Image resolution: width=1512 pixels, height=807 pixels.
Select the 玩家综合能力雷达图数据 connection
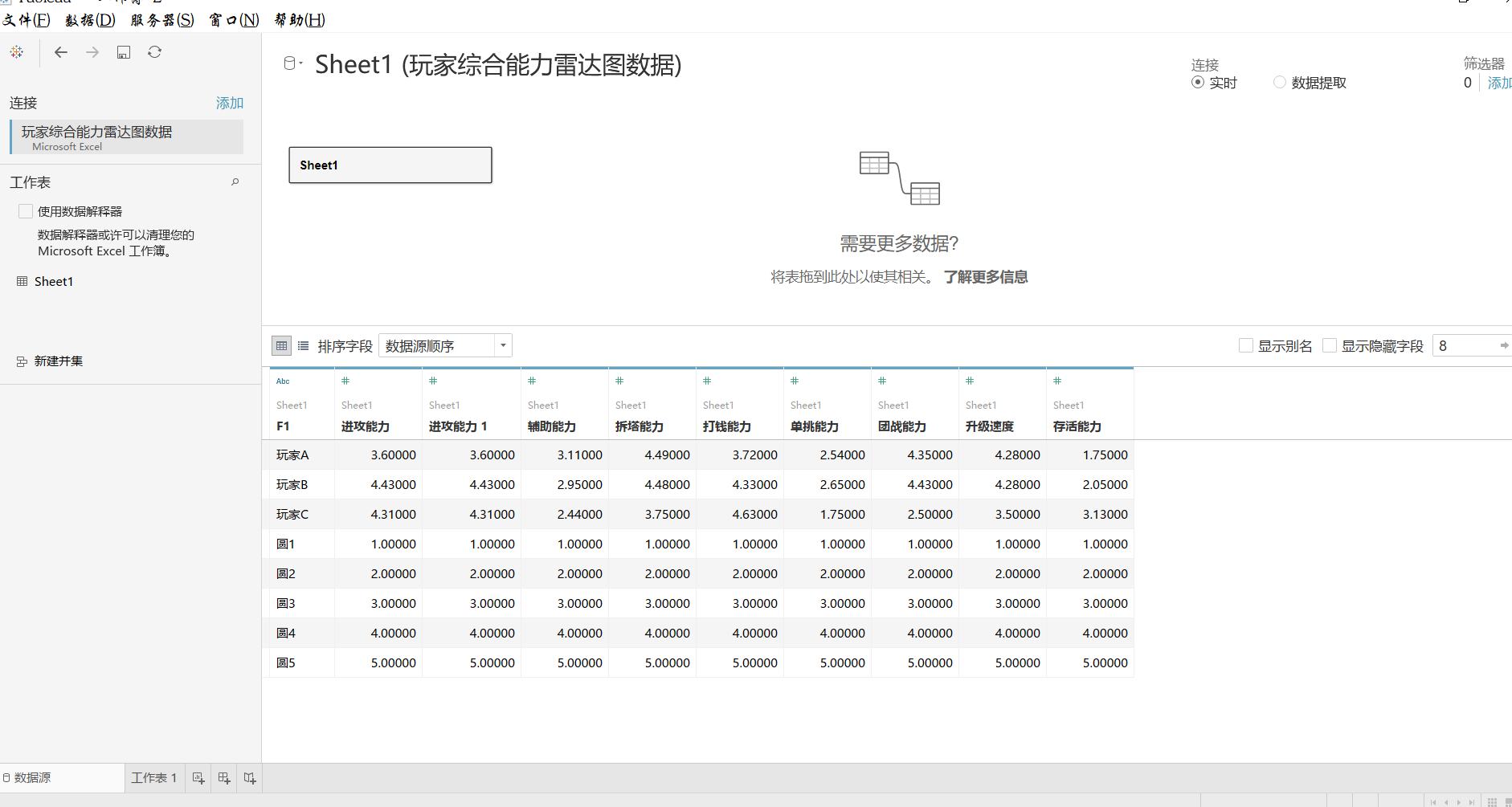tap(127, 137)
